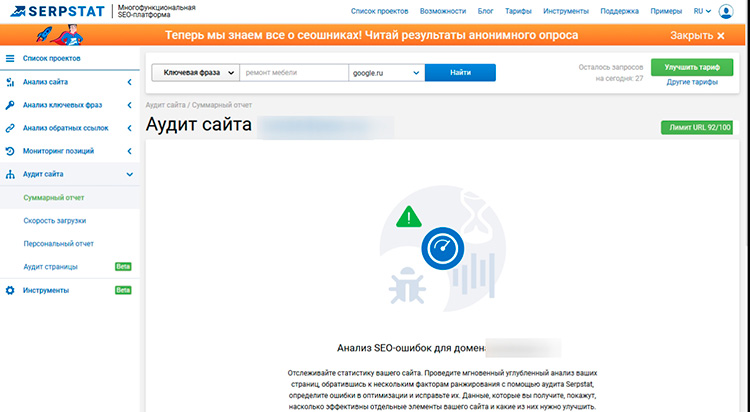Viewport: 750px width, 412px height.
Task: Select Суммарный отчет in sidebar
Action: [54, 198]
